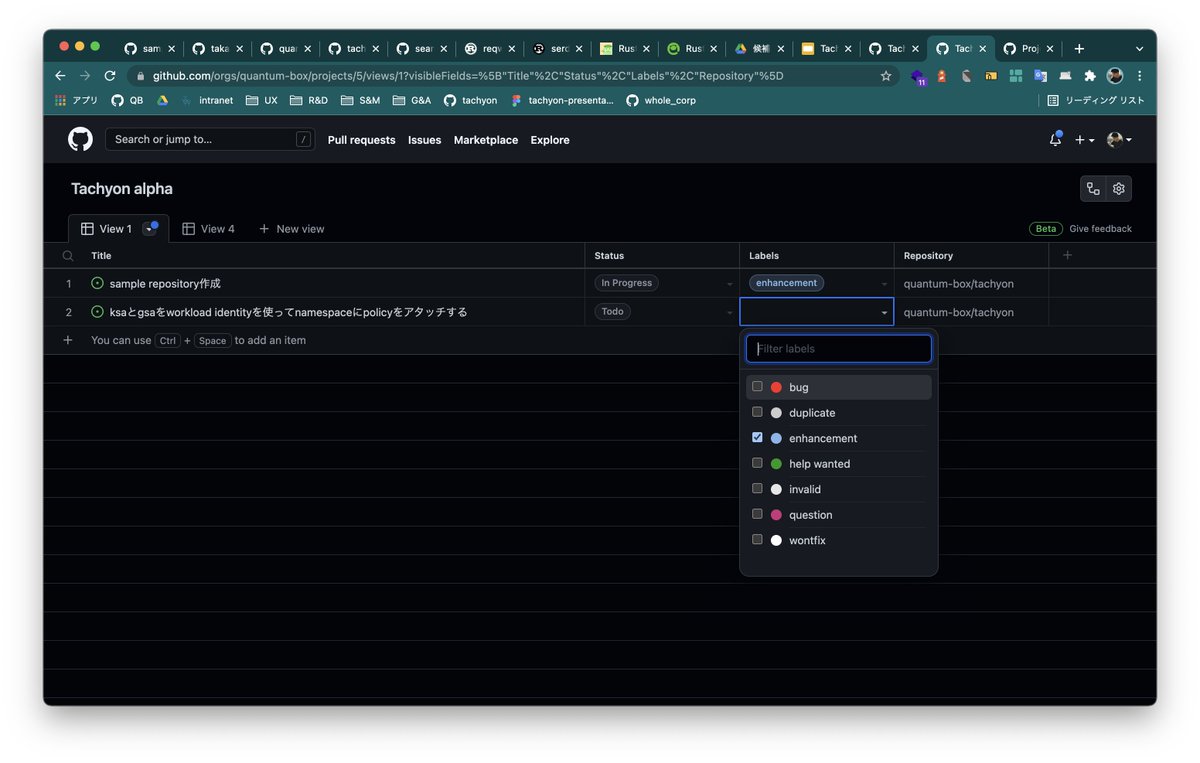This screenshot has height=763, width=1200.
Task: Create a New view
Action: coord(291,229)
